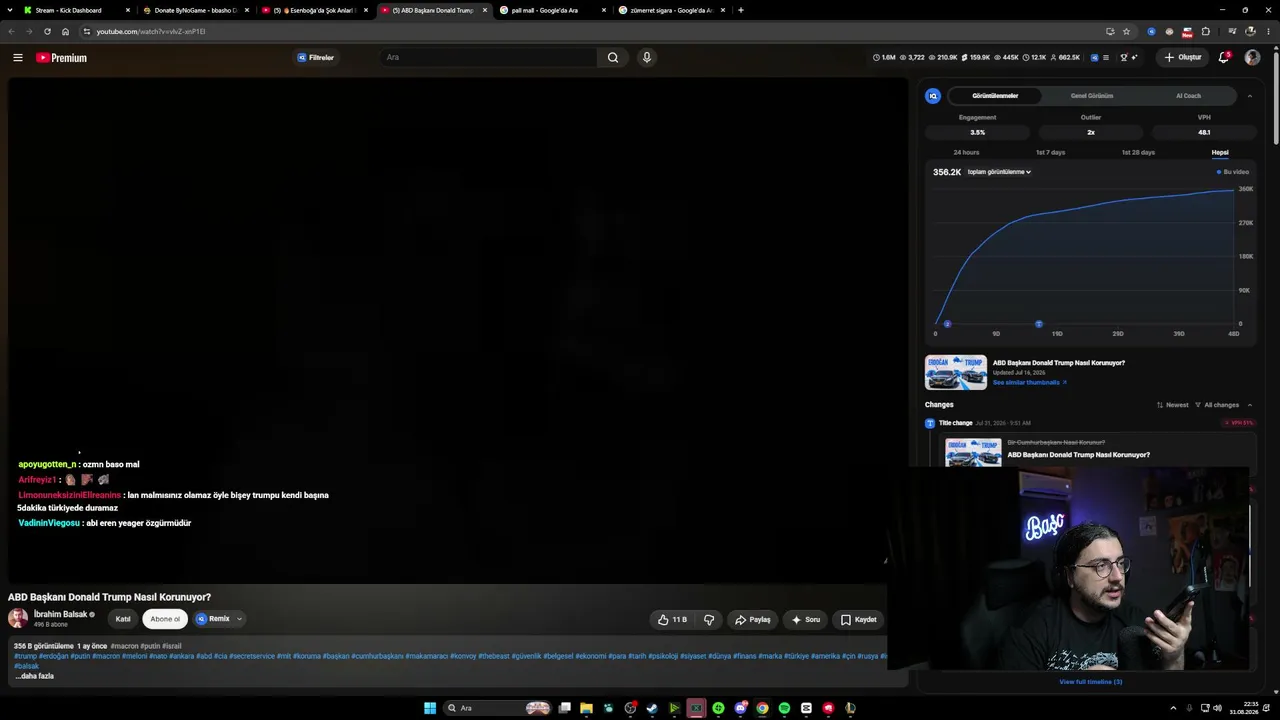Open Chrome three-dot menu

tap(1267, 31)
